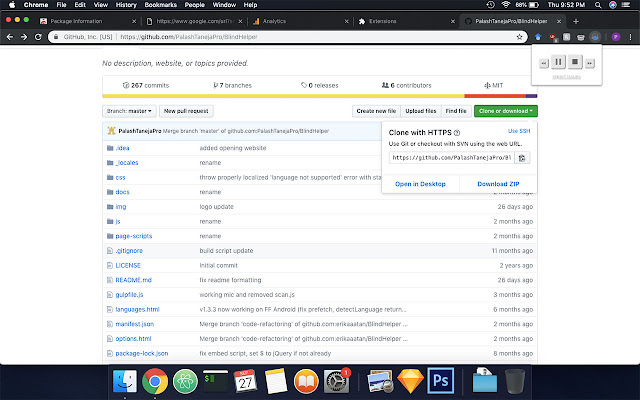The image size is (640, 400).
Task: Click the purple profile avatar in toolbar
Action: (x=616, y=37)
